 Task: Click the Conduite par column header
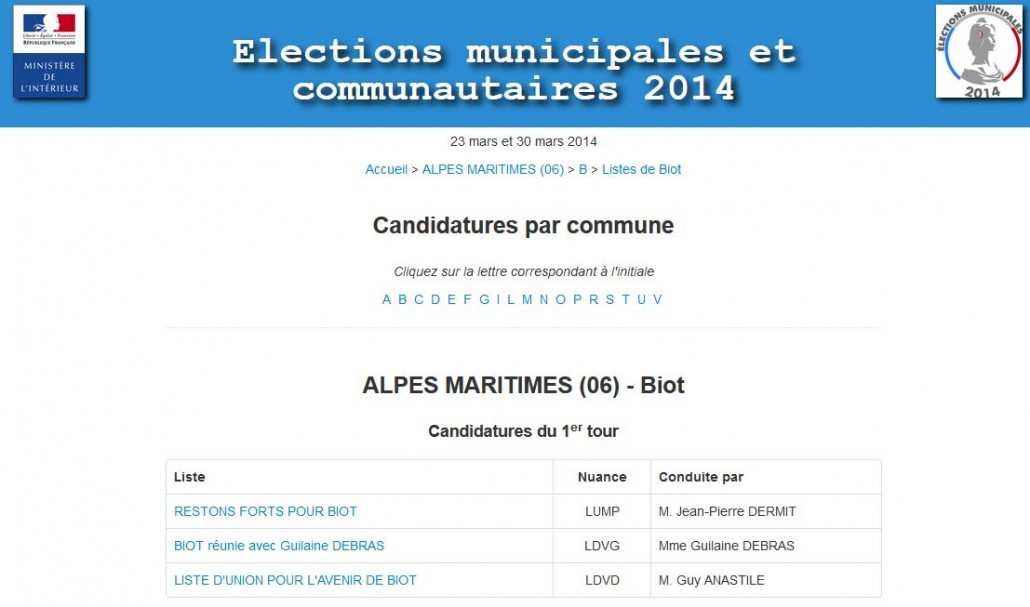point(701,478)
